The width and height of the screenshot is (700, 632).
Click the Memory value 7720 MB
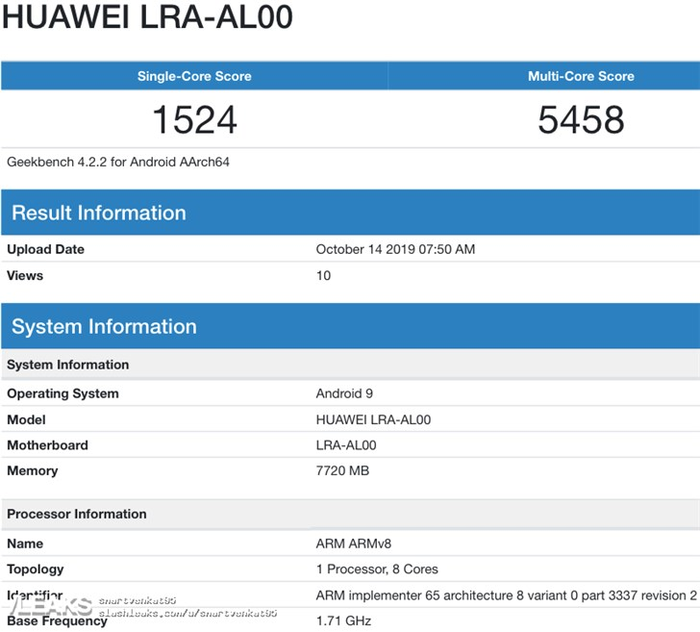click(x=342, y=470)
